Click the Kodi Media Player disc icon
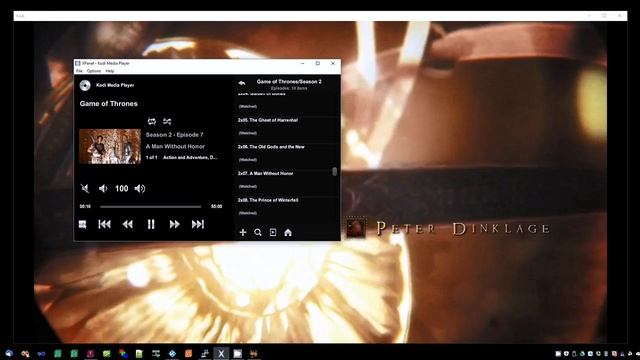640x360 pixels. (85, 85)
